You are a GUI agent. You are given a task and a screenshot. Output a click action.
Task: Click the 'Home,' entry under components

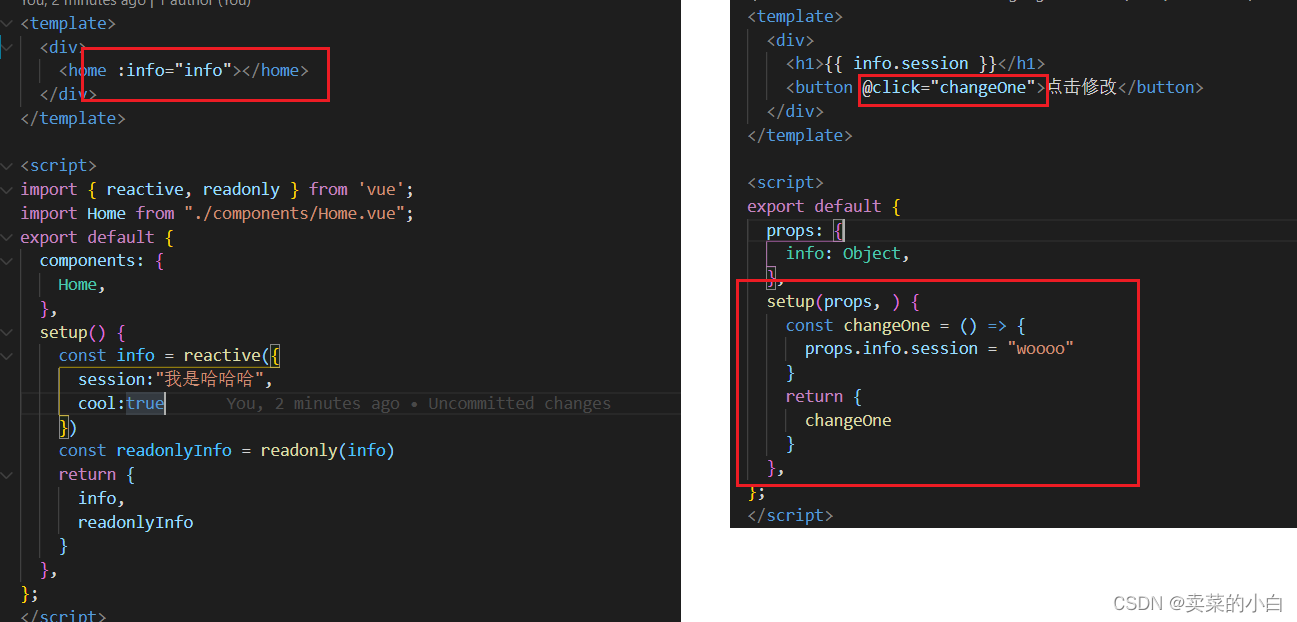82,285
